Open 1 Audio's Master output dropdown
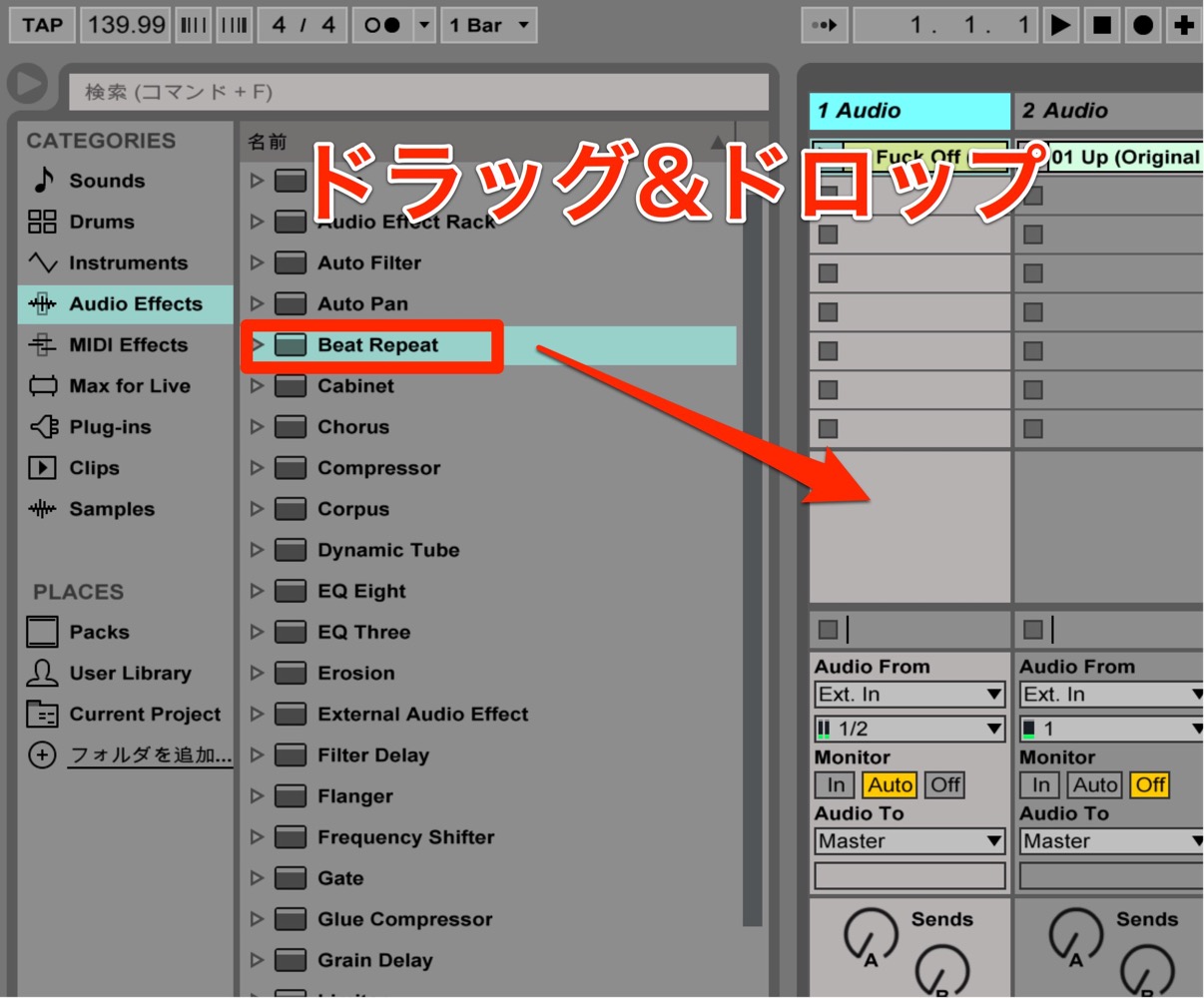This screenshot has width=1204, height=998. pos(909,840)
